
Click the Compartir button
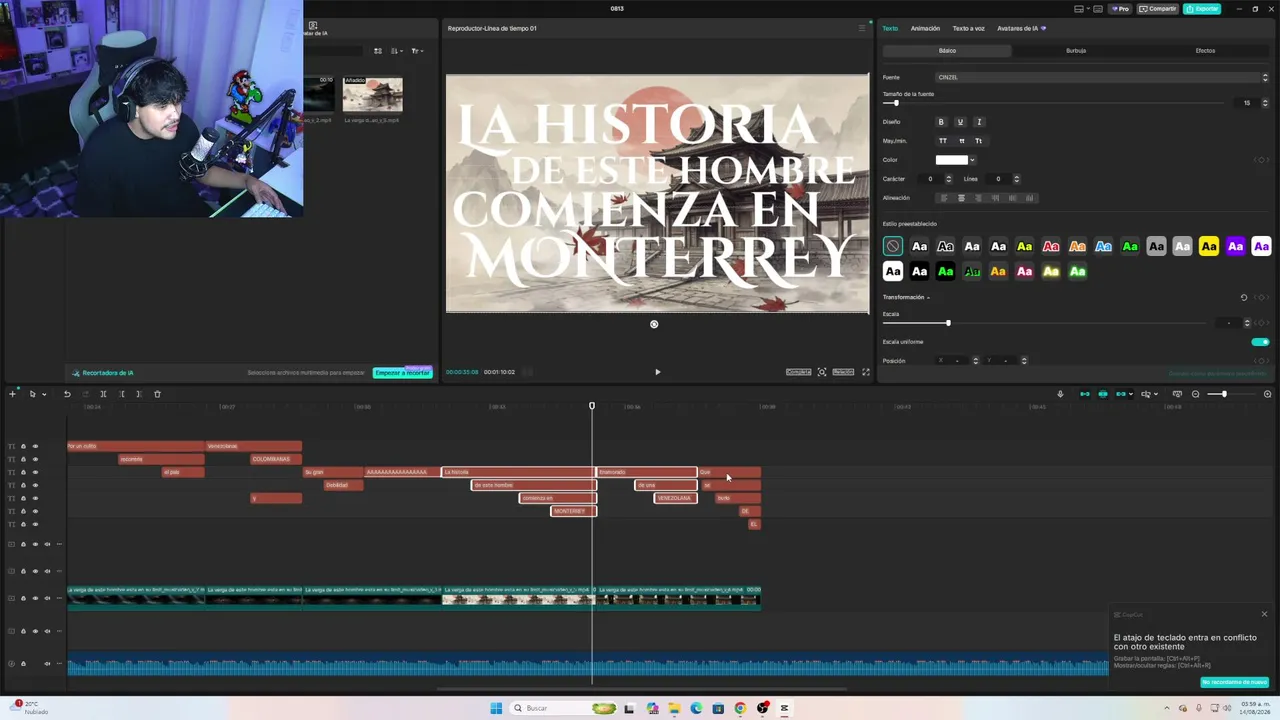pyautogui.click(x=1159, y=9)
